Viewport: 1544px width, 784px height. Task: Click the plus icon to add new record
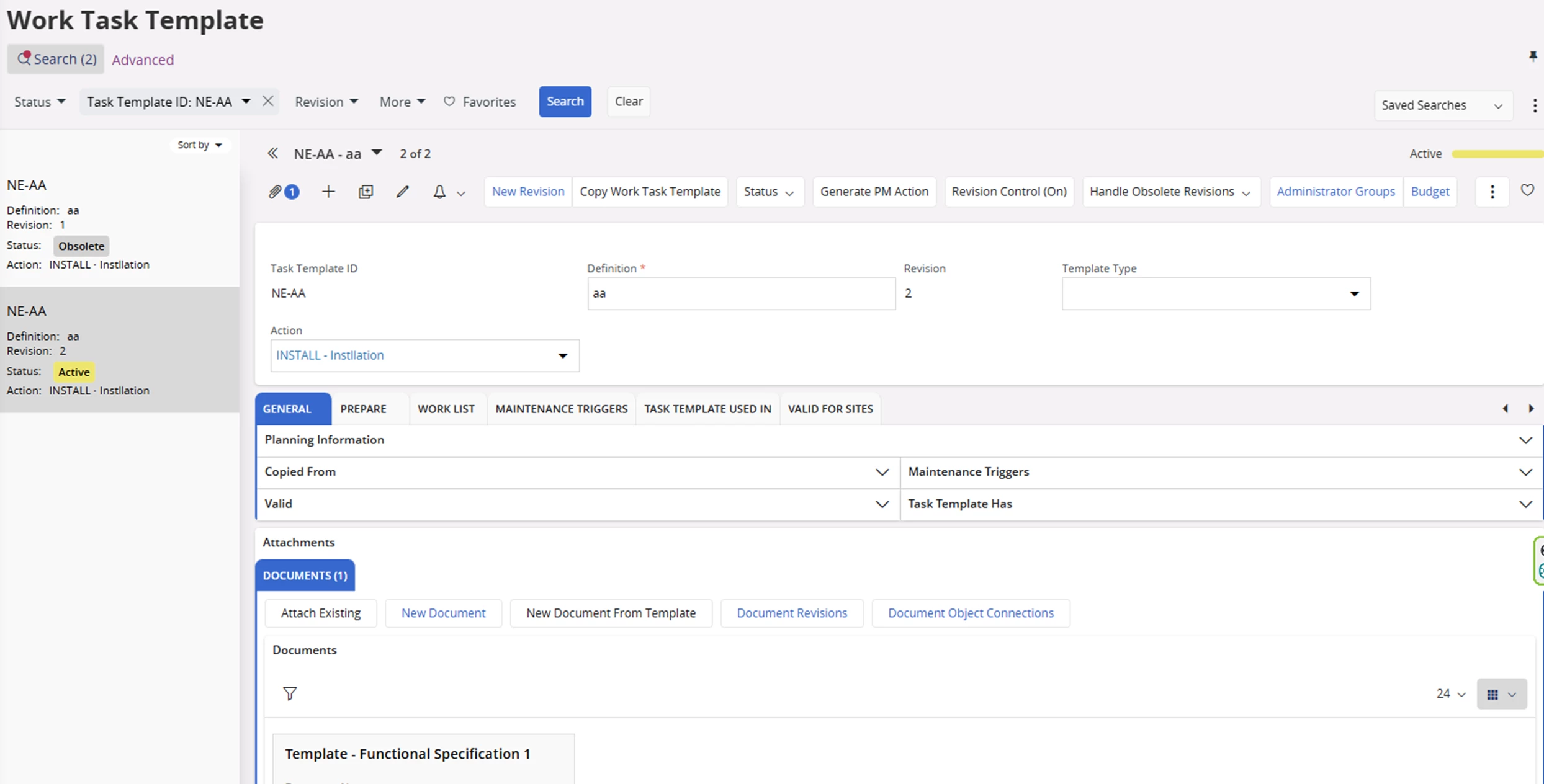click(x=328, y=192)
